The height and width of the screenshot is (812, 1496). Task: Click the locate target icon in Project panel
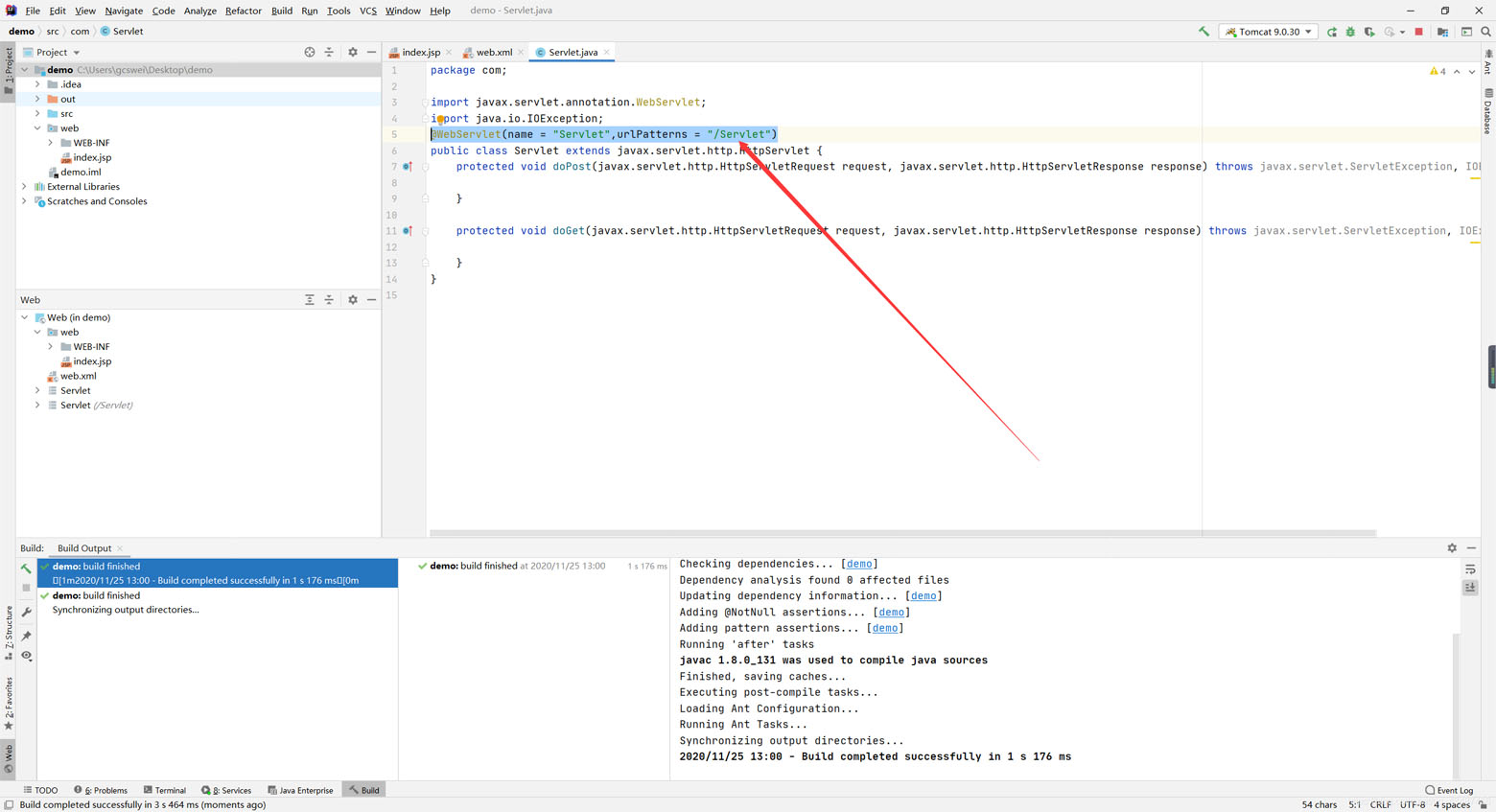[310, 52]
